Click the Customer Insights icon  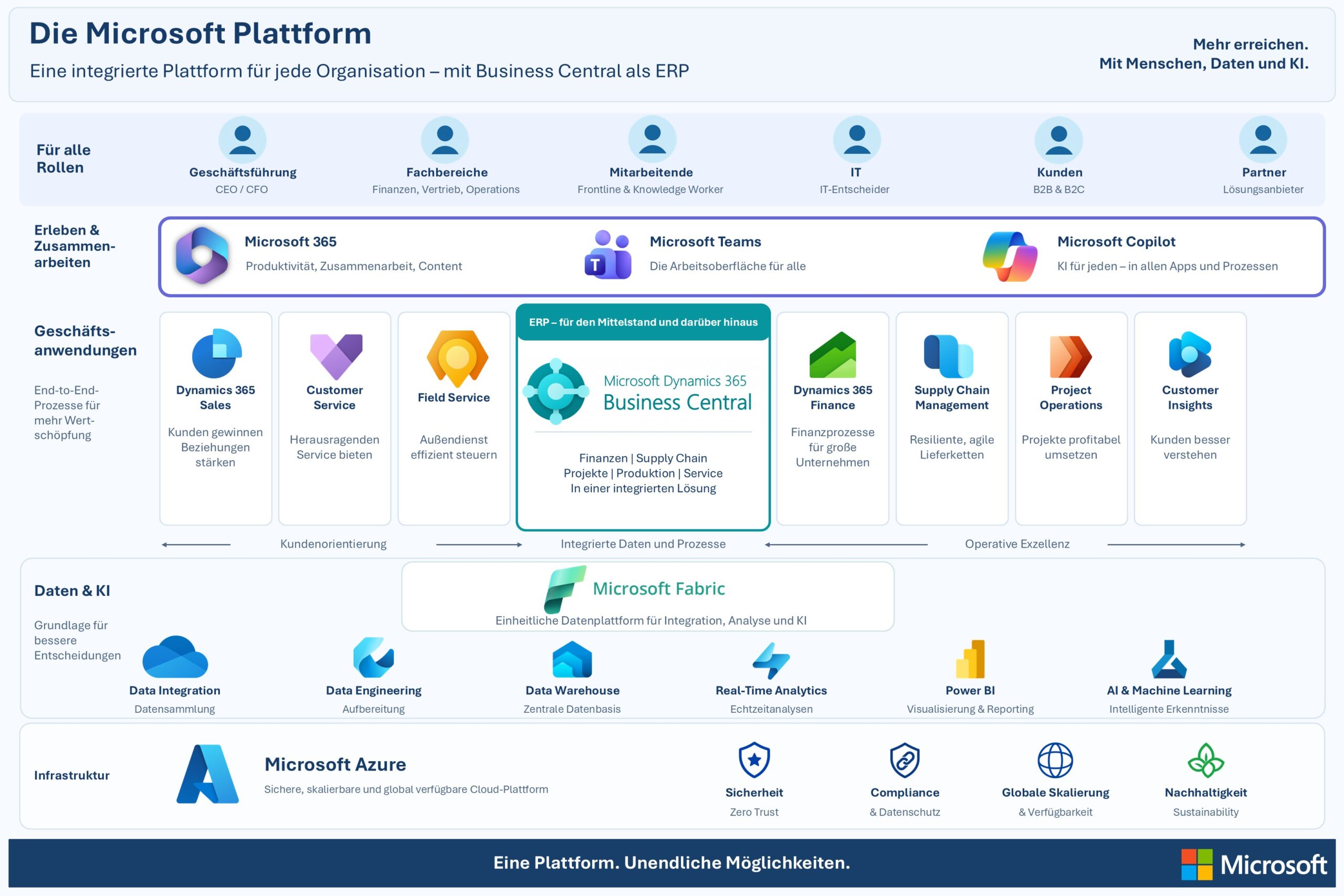tap(1190, 354)
